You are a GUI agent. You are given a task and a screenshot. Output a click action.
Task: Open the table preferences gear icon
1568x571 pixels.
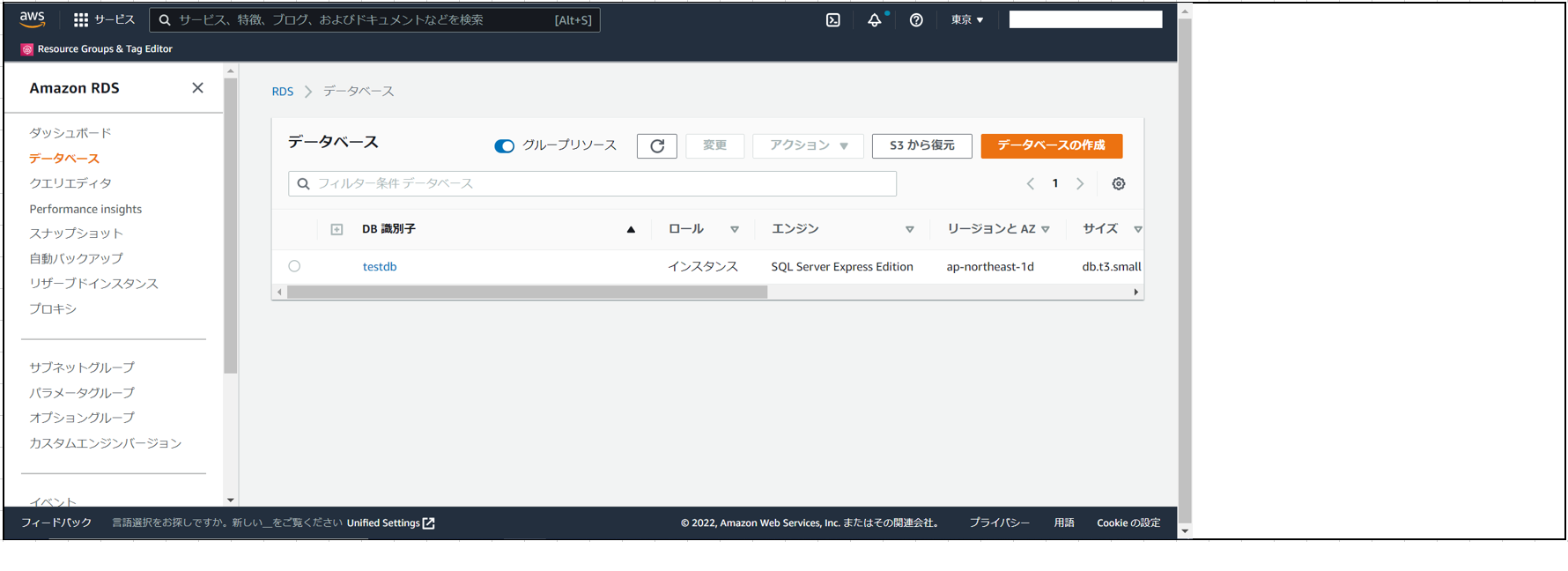pos(1119,183)
